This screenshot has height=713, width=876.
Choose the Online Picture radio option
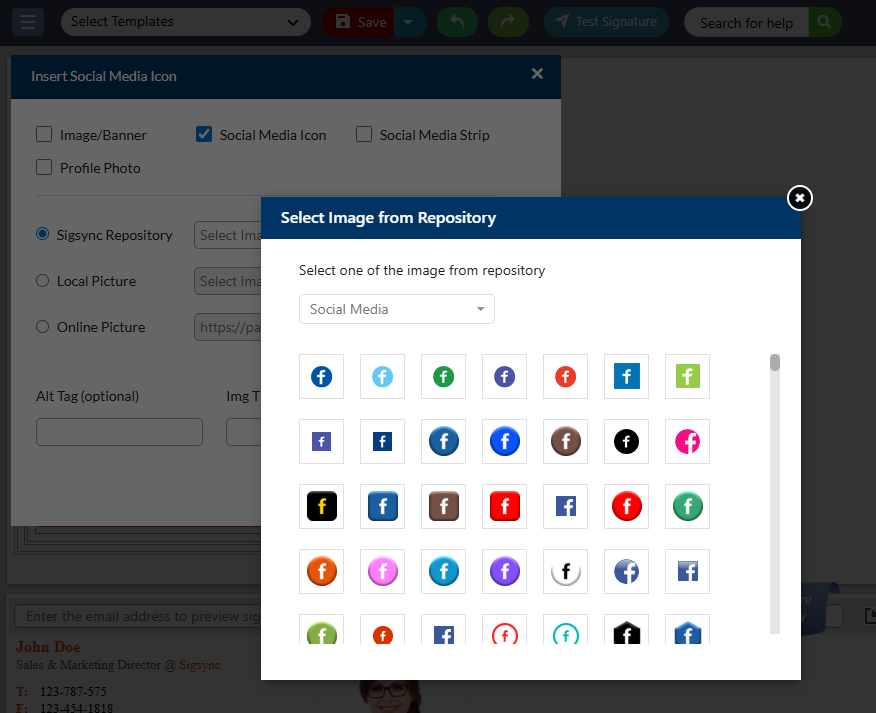[43, 327]
